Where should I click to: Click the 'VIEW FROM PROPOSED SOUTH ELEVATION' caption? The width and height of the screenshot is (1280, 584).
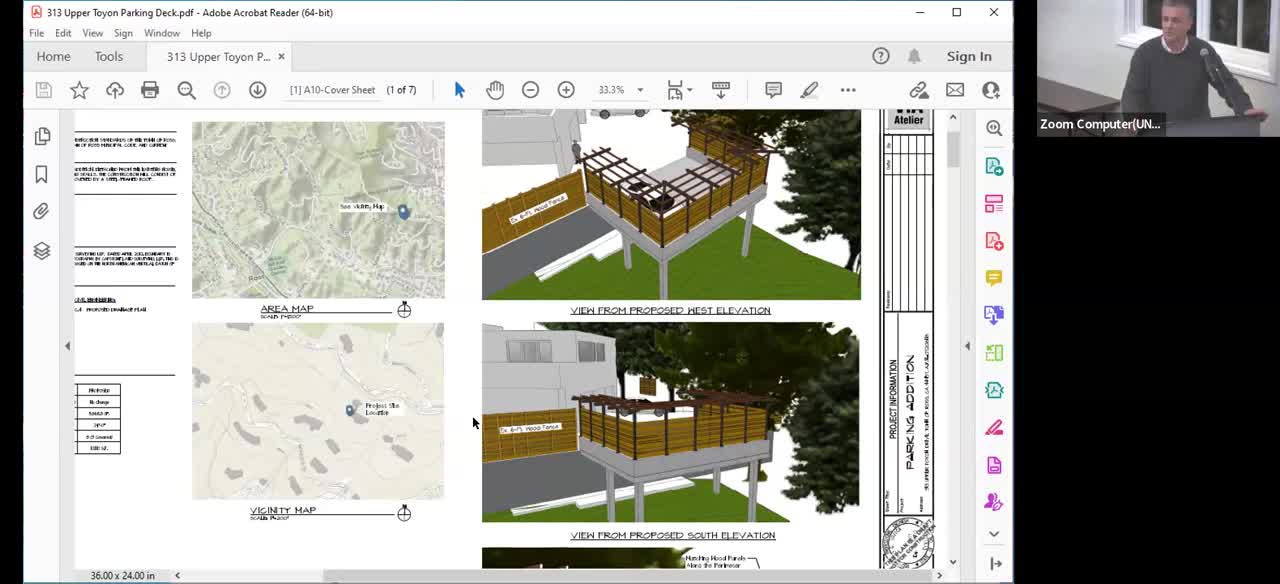(673, 535)
